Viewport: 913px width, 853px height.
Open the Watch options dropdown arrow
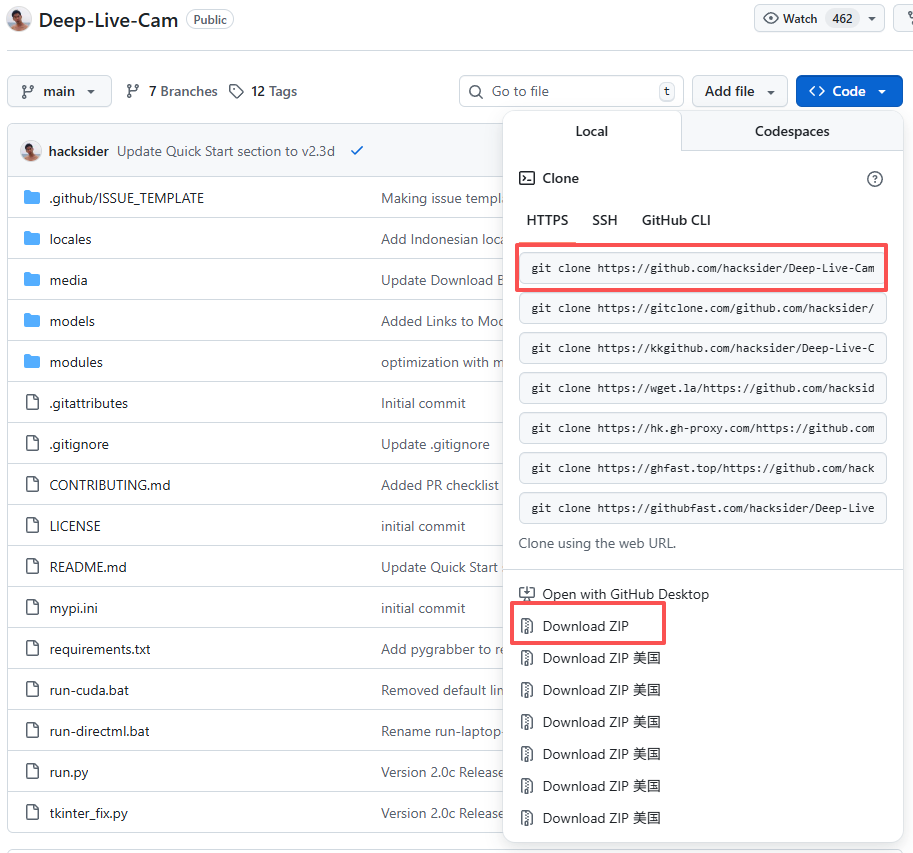[x=872, y=19]
